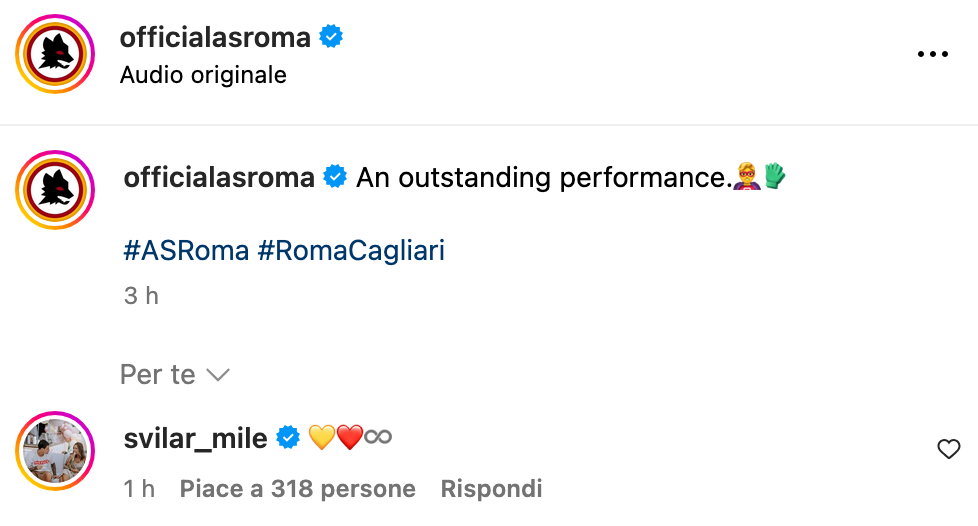Click the "An outstanding performance." caption text
Image resolution: width=978 pixels, height=526 pixels.
(540, 178)
